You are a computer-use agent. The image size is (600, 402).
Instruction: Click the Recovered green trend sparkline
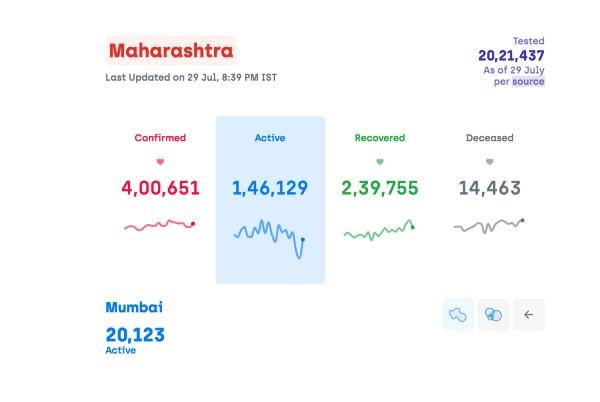(x=379, y=230)
